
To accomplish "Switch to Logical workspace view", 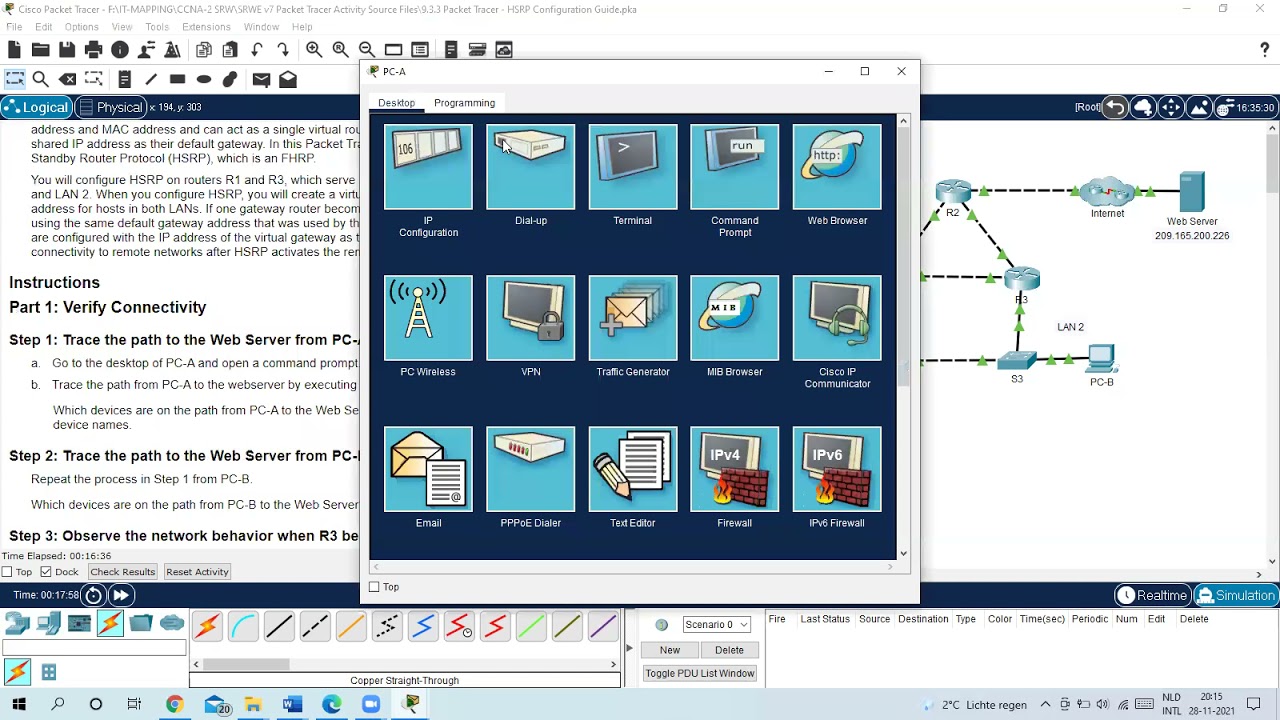I will click(x=36, y=107).
